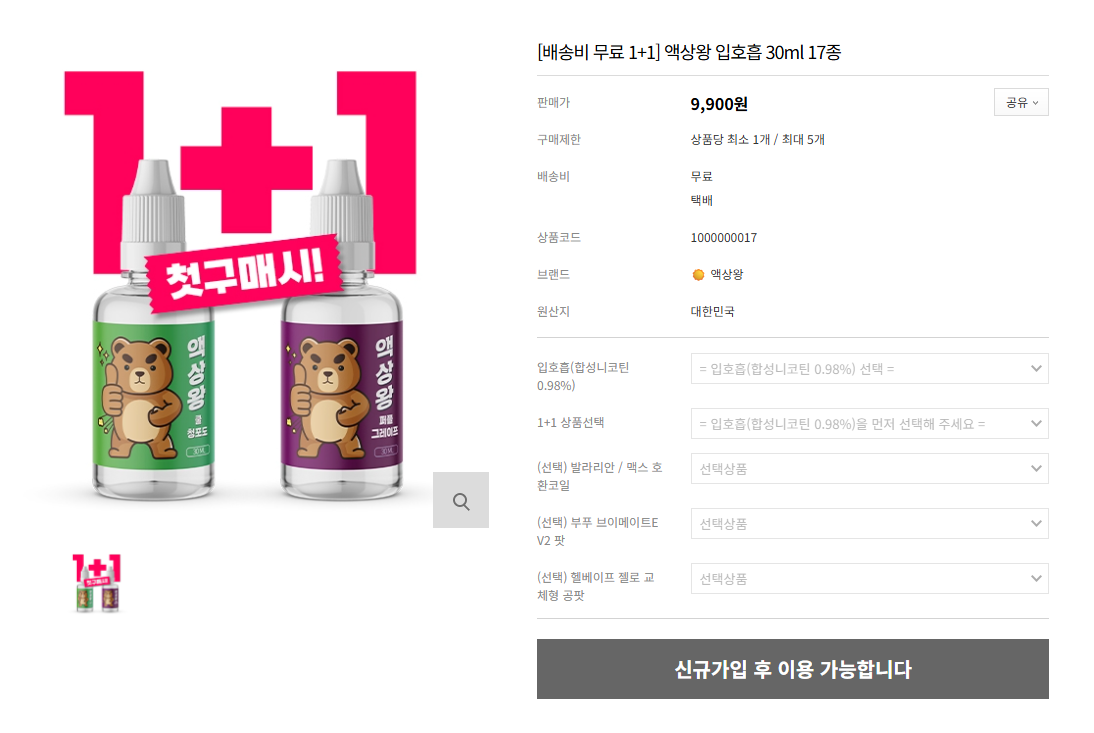This screenshot has width=1094, height=733.
Task: Open the 부푸 브이메이트E V2 팟 dropdown
Action: click(x=869, y=524)
